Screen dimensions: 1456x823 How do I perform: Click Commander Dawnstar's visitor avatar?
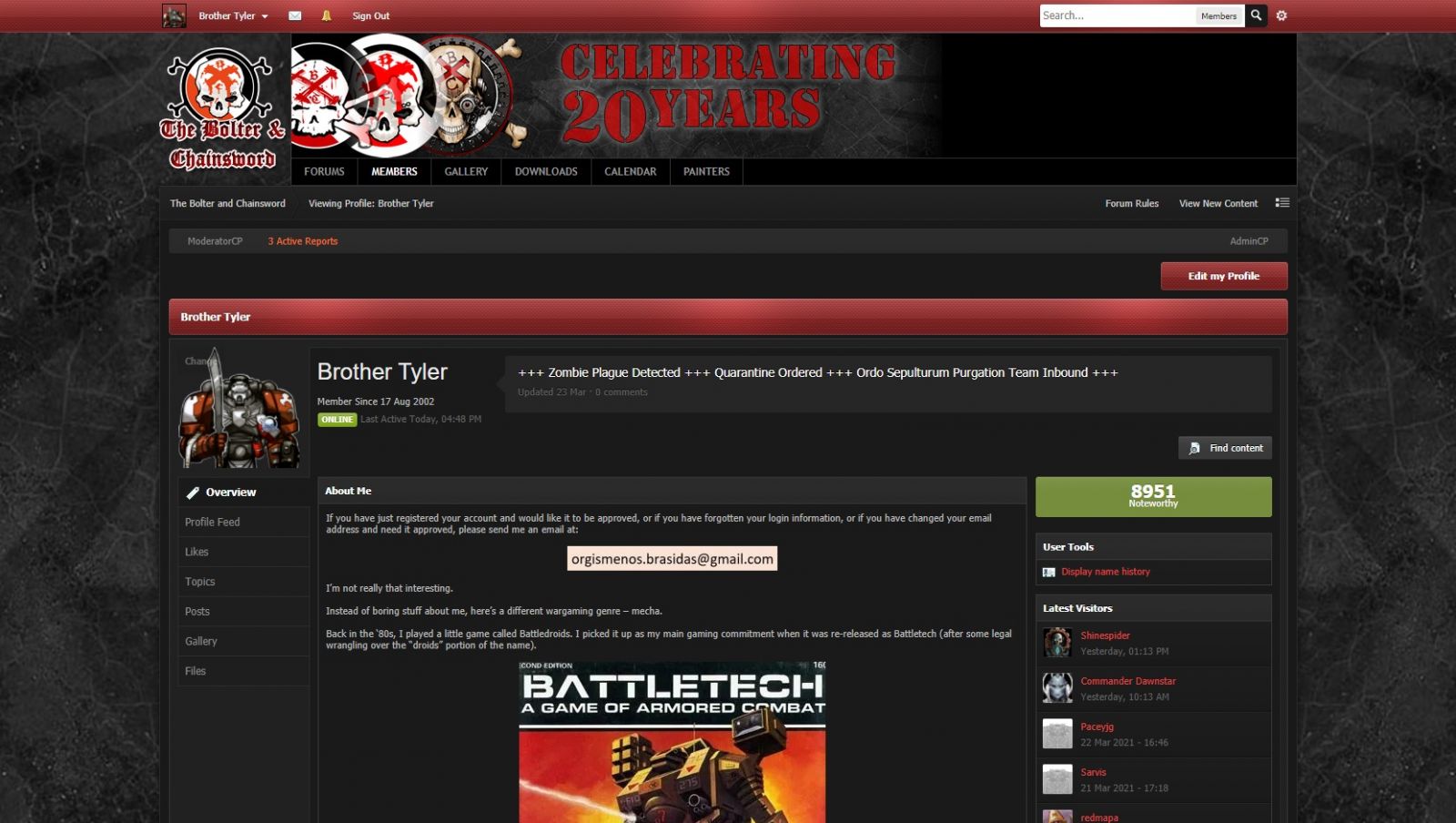click(1057, 688)
